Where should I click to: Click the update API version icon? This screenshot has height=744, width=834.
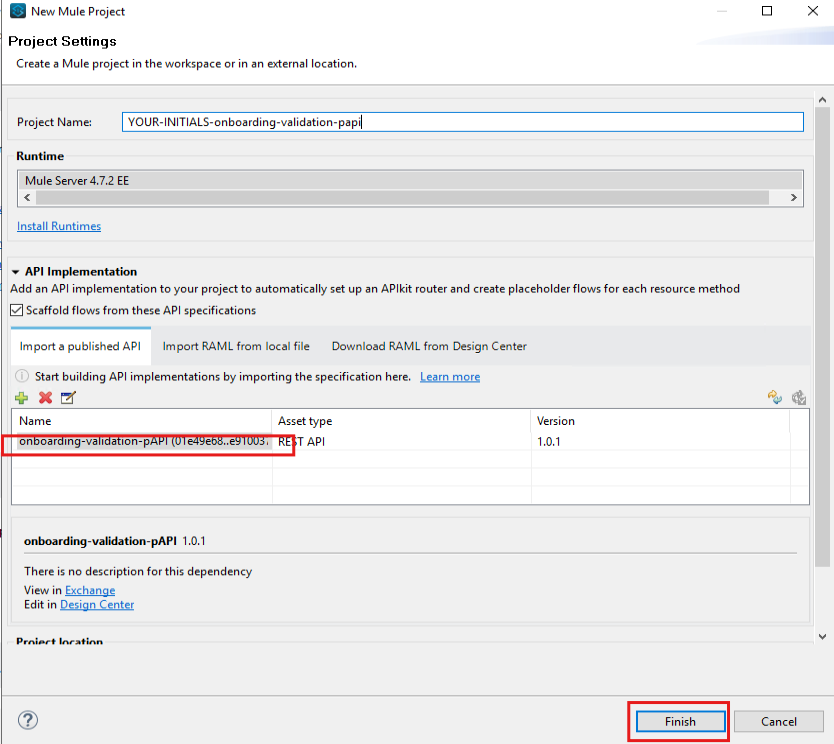tap(774, 398)
